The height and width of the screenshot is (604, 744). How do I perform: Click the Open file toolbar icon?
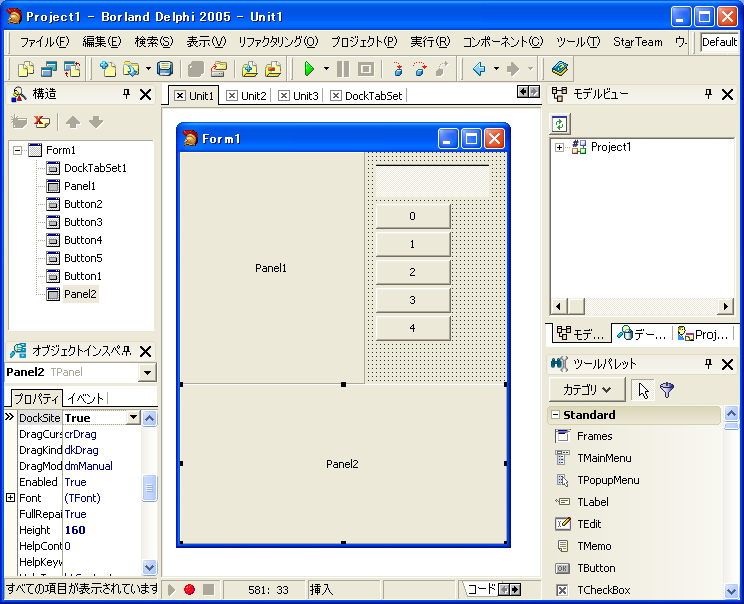point(130,69)
